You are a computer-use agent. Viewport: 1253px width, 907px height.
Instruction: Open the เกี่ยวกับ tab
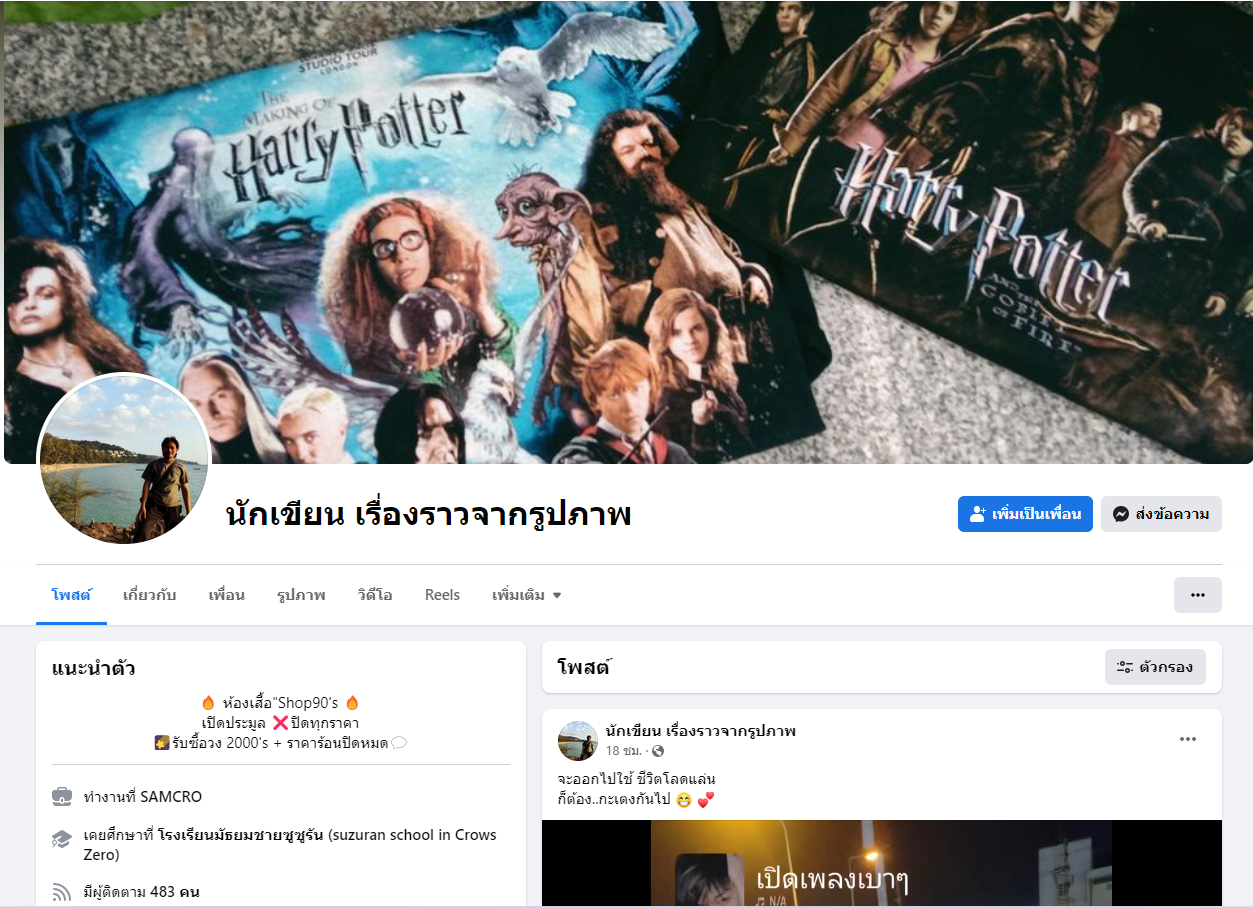pos(149,595)
